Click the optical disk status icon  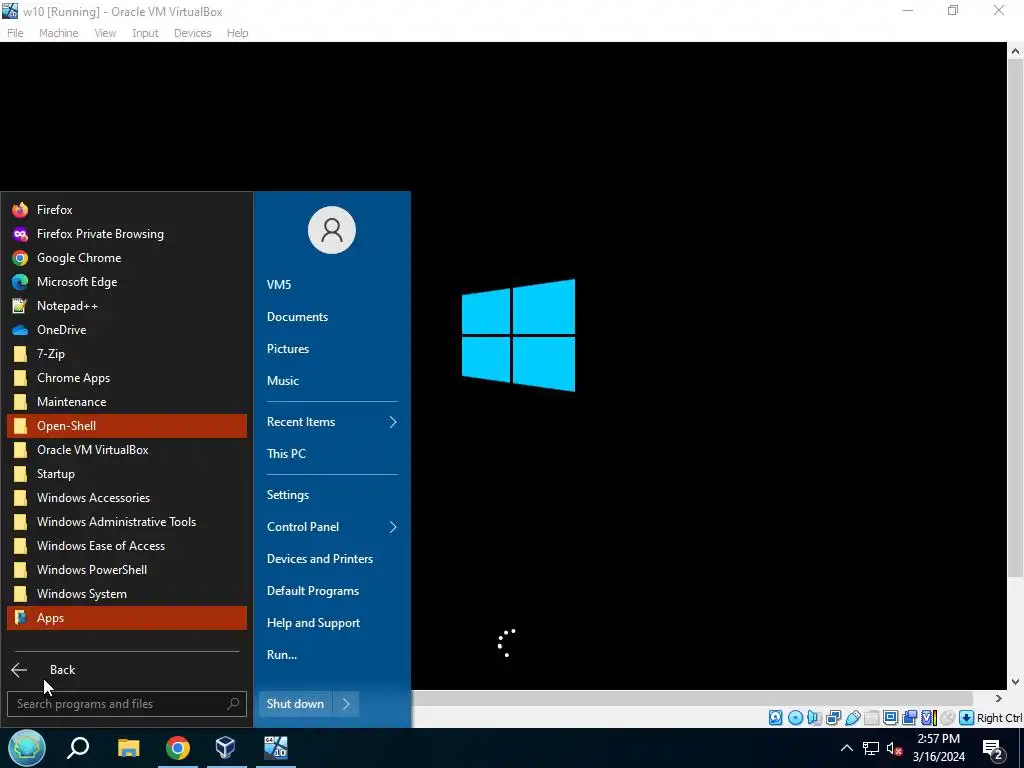(x=795, y=718)
